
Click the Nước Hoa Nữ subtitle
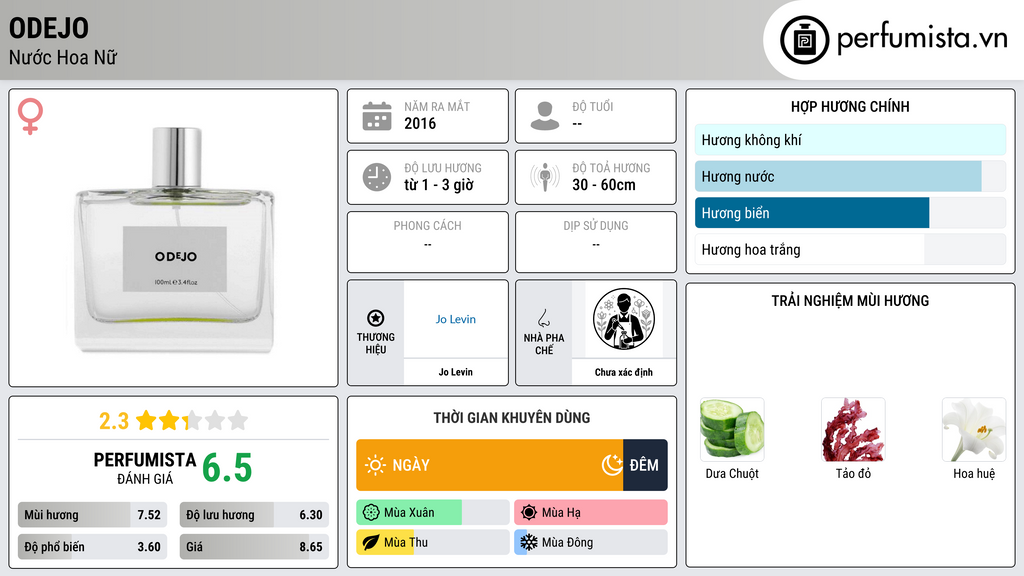[x=63, y=58]
